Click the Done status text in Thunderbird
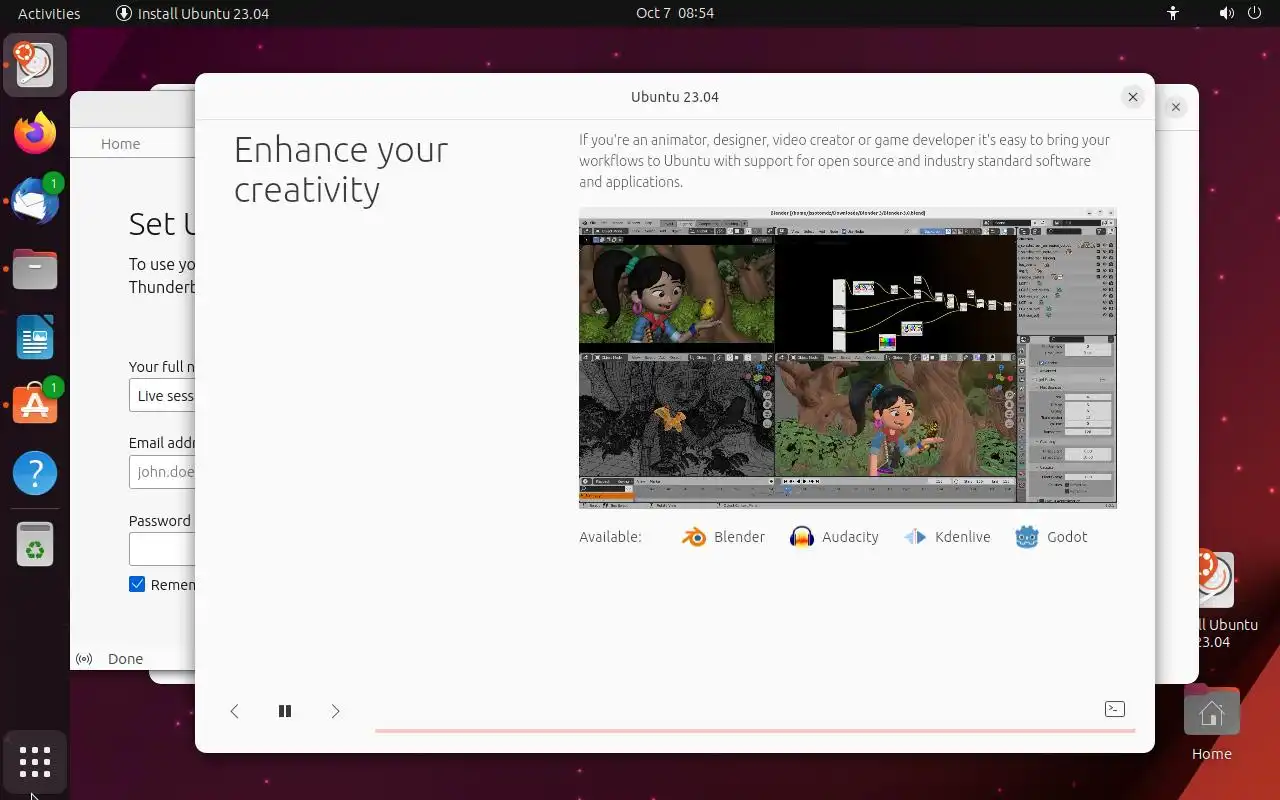The width and height of the screenshot is (1280, 800). pyautogui.click(x=125, y=659)
